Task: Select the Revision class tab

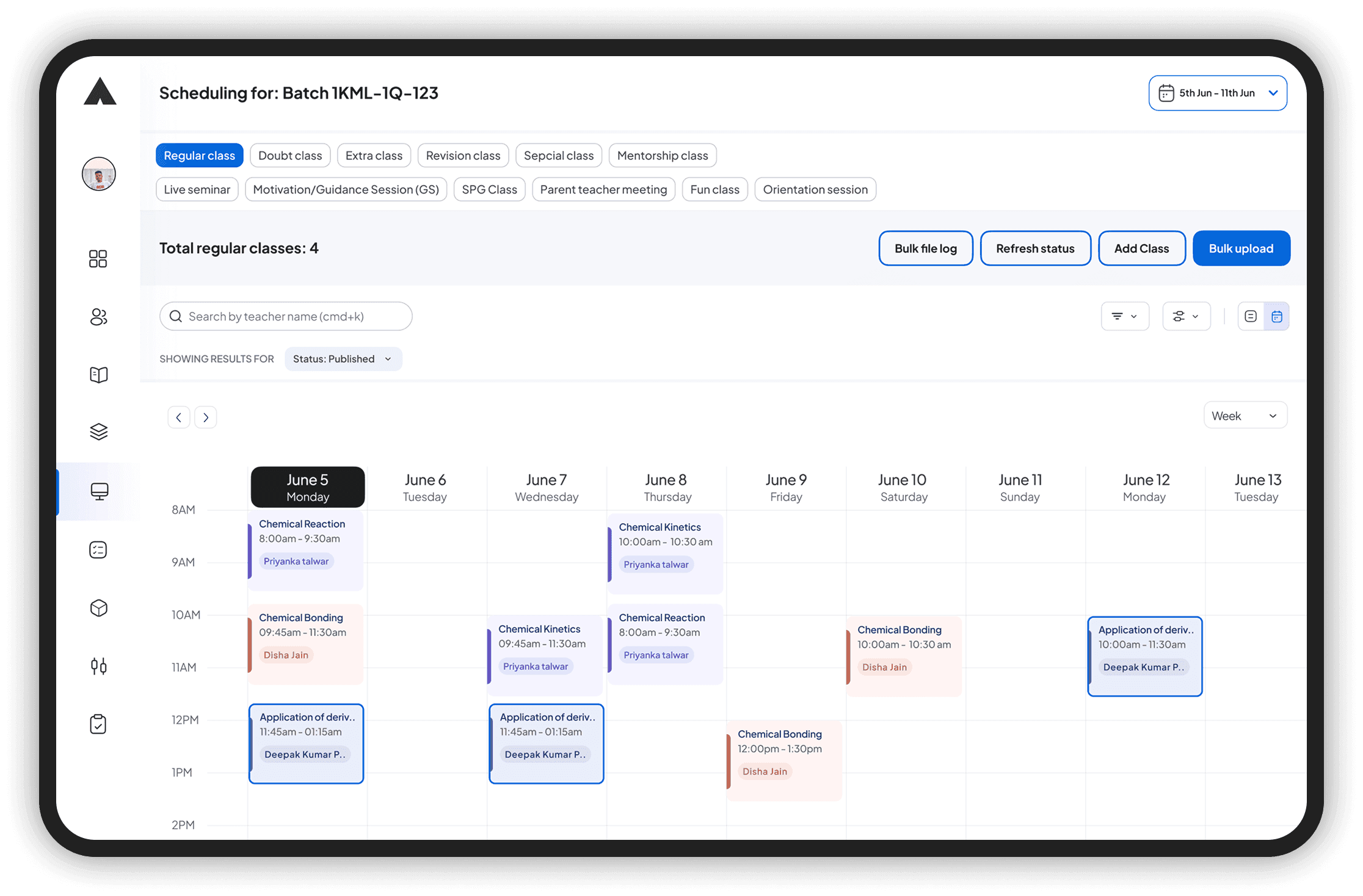Action: pos(463,156)
